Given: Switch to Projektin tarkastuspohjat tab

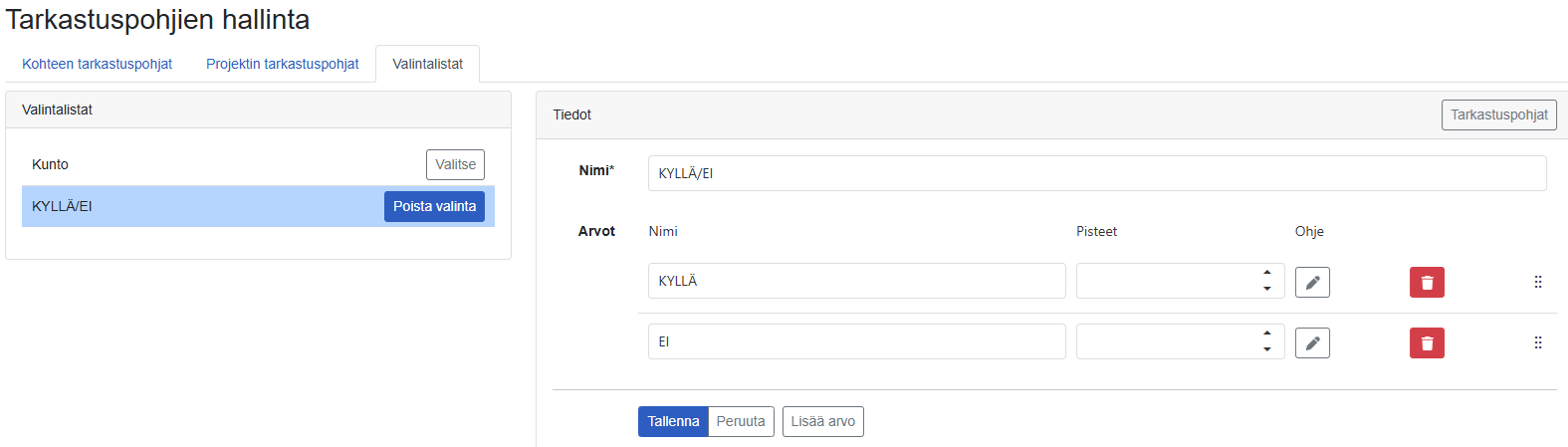Looking at the screenshot, I should pos(283,64).
